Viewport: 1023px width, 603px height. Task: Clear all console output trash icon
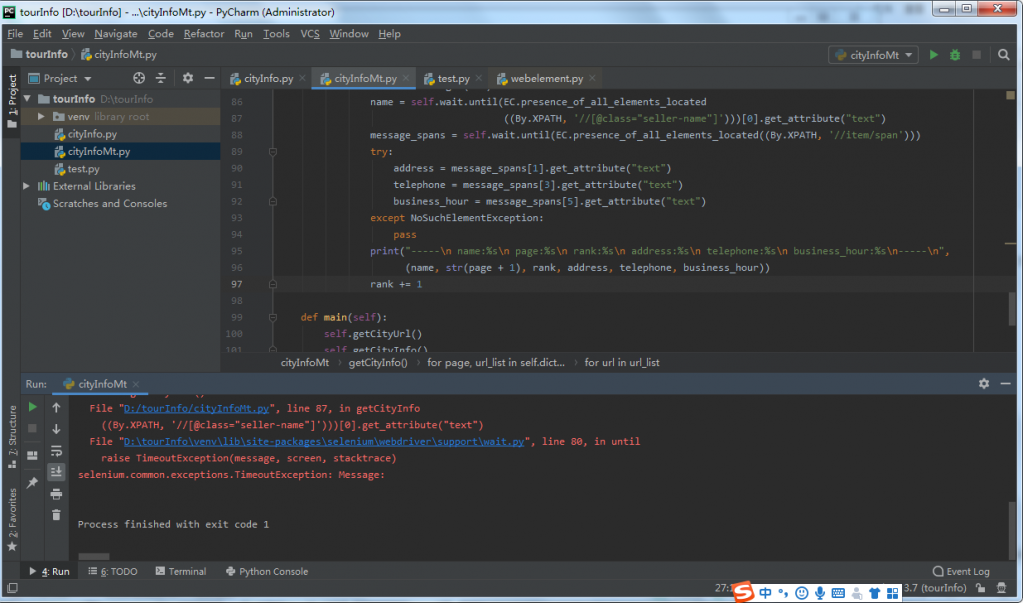[56, 515]
